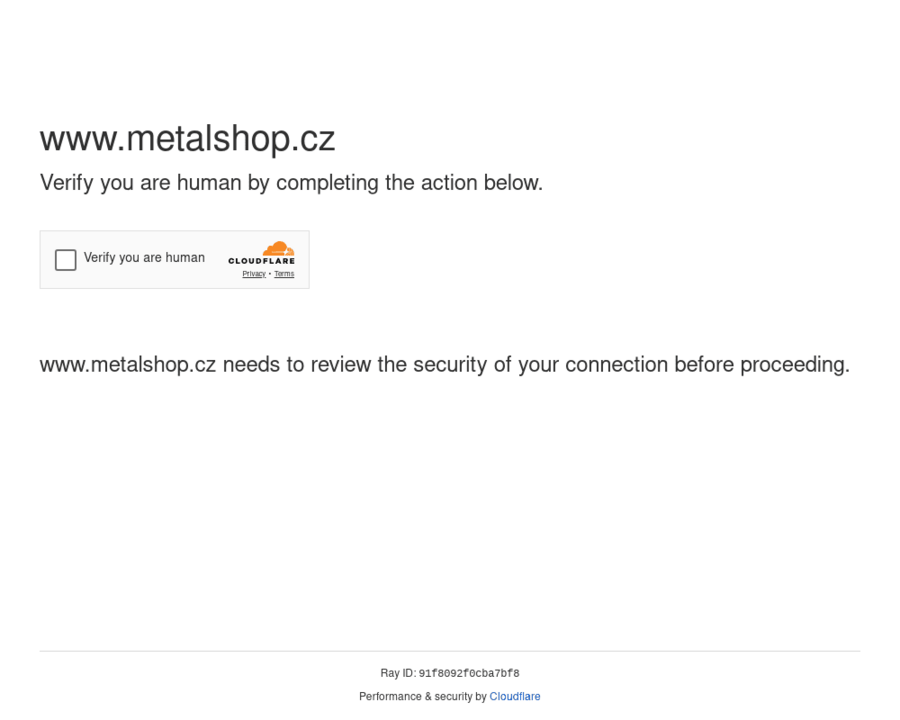Open the Terms link in the widget

pos(284,274)
